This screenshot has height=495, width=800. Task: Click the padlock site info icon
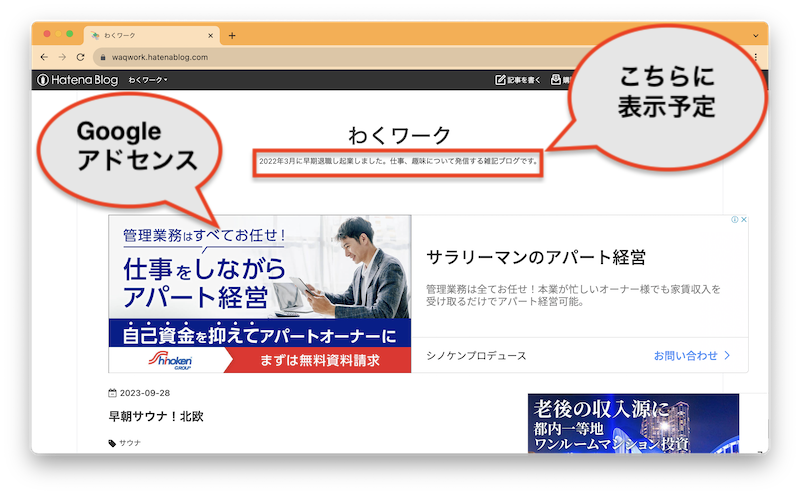click(103, 57)
